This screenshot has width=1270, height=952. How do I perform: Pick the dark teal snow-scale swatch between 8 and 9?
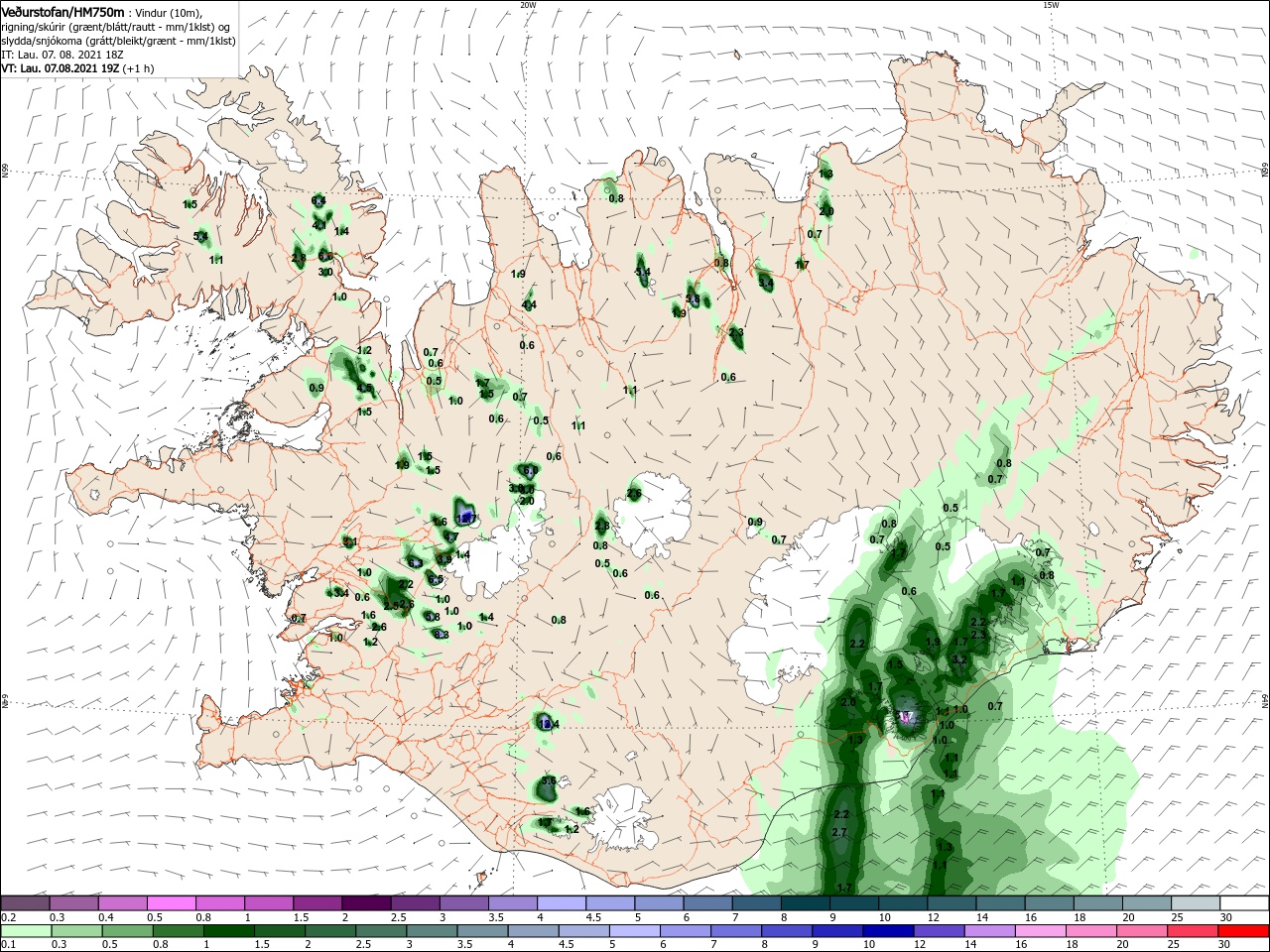tap(805, 902)
